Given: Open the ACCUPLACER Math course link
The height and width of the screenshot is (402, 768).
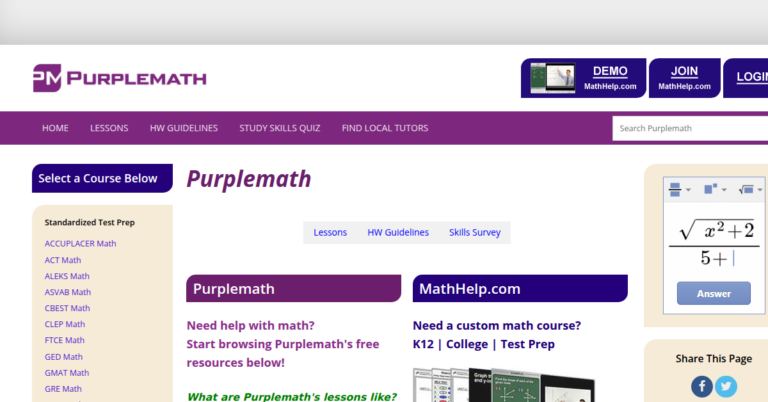Looking at the screenshot, I should 80,243.
